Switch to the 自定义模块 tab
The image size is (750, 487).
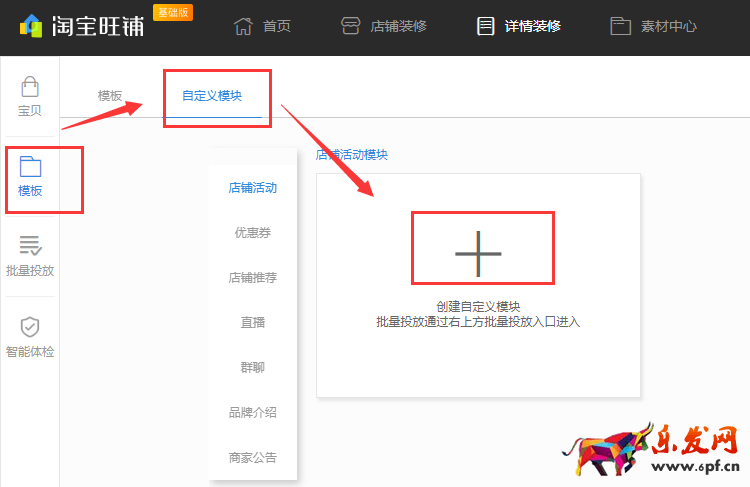tap(212, 96)
